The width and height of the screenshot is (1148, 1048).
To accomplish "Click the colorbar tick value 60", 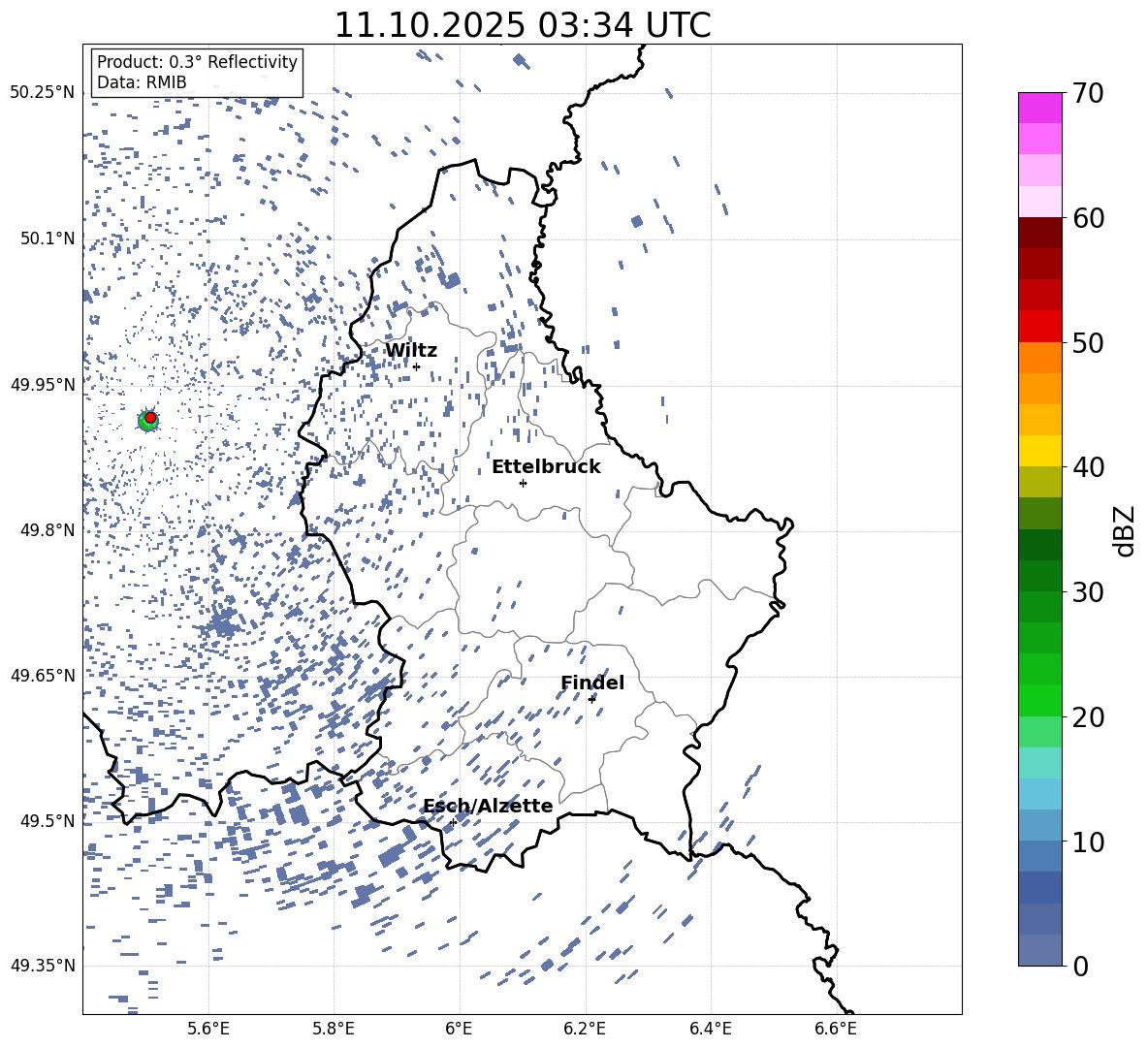I will (1088, 218).
